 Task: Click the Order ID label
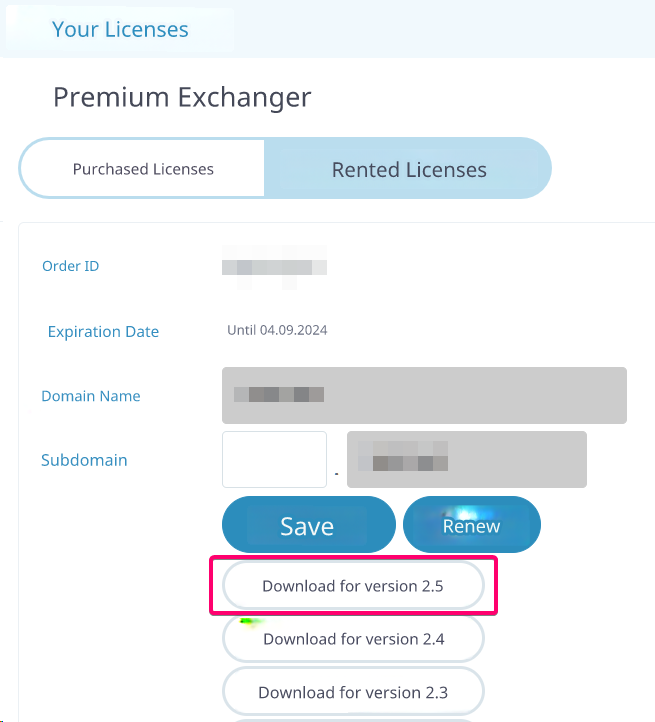tap(70, 266)
